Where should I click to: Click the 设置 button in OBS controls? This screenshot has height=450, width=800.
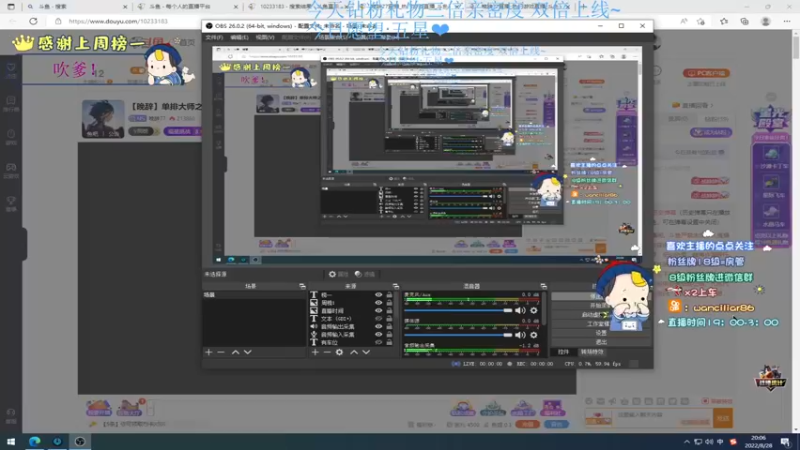pos(601,333)
